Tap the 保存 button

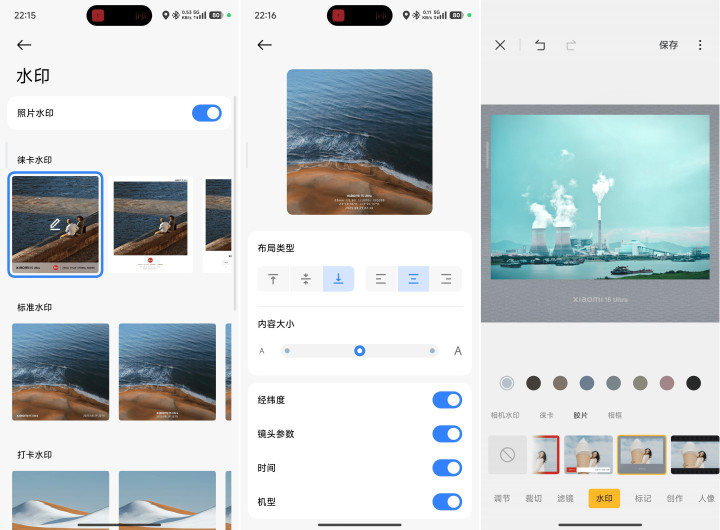click(x=668, y=45)
